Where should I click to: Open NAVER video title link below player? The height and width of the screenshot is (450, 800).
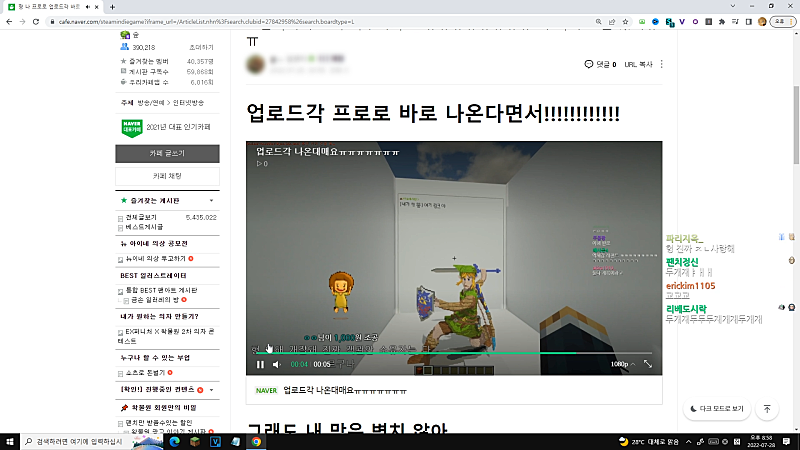pyautogui.click(x=345, y=390)
